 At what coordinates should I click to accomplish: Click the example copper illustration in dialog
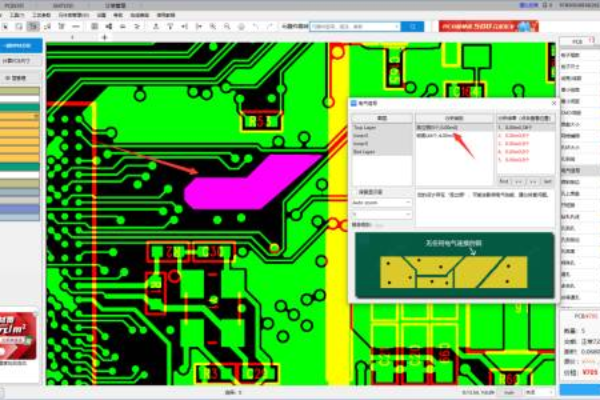pyautogui.click(x=454, y=265)
